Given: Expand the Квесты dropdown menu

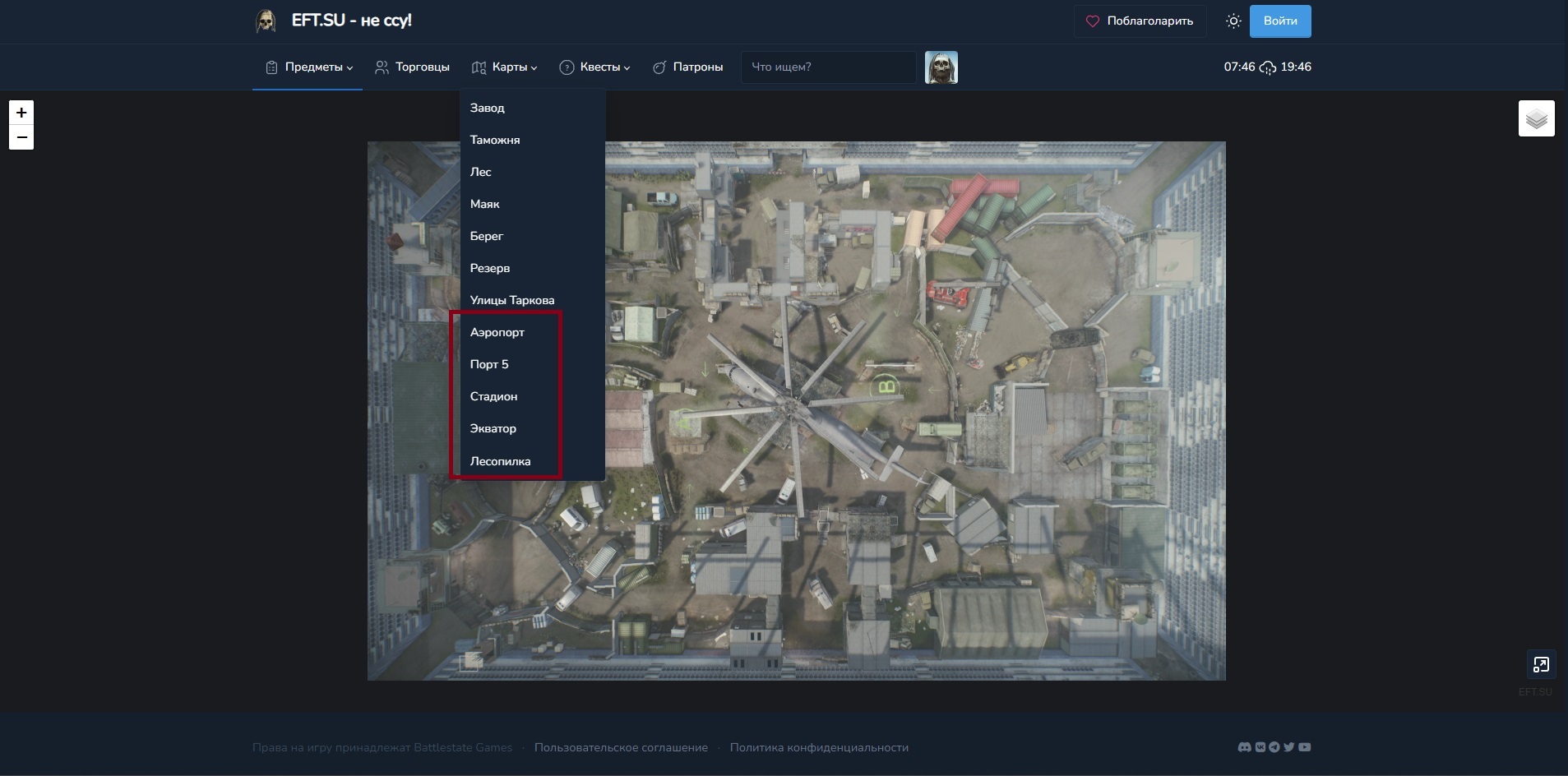Looking at the screenshot, I should point(594,67).
